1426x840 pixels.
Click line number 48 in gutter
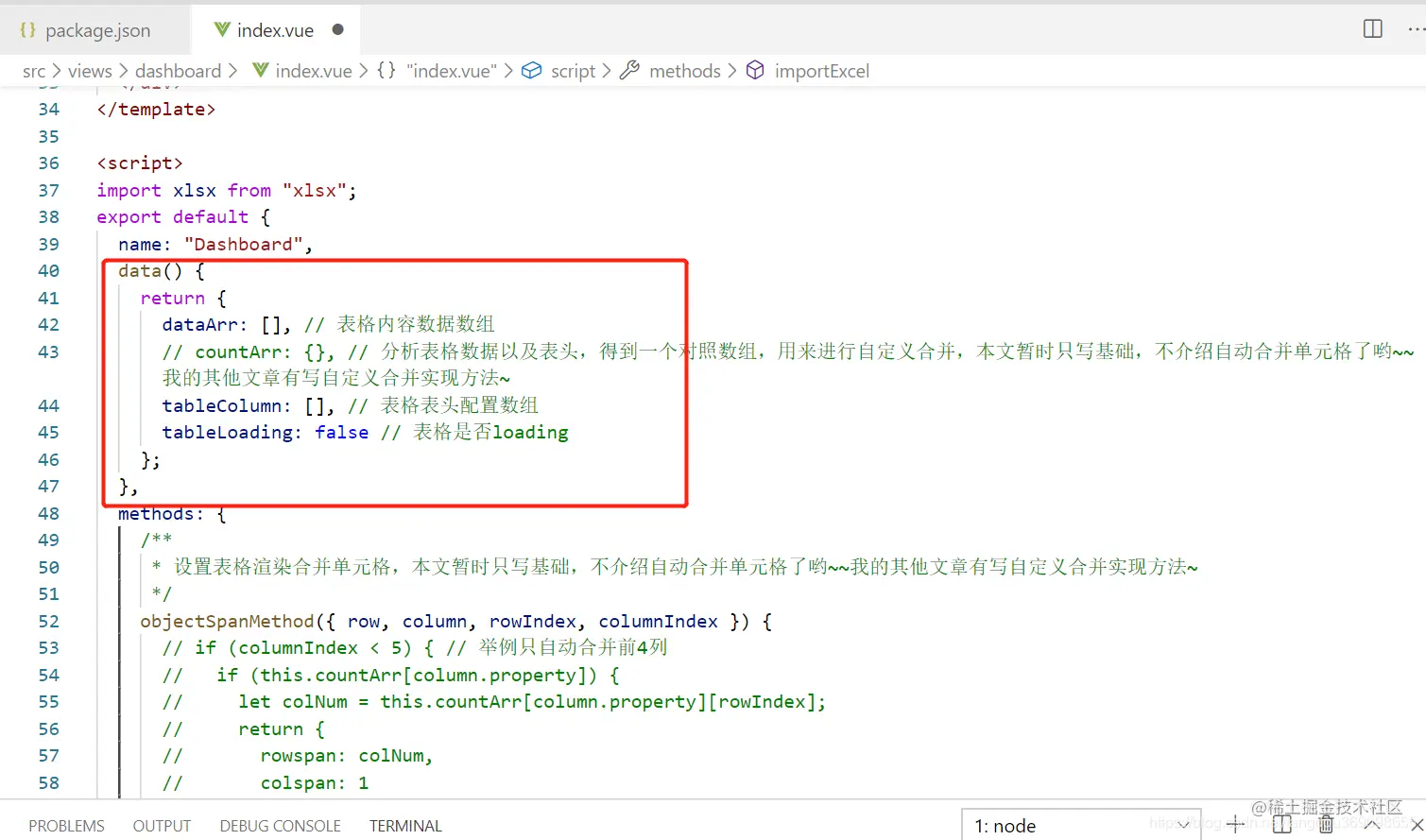coord(48,514)
